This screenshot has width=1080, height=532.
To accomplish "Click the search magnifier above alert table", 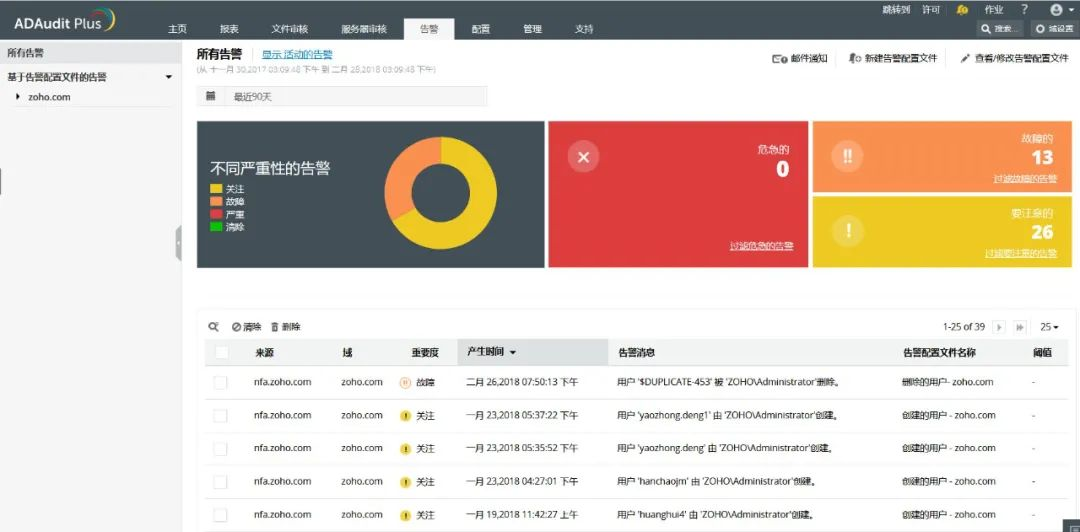I will tap(214, 327).
